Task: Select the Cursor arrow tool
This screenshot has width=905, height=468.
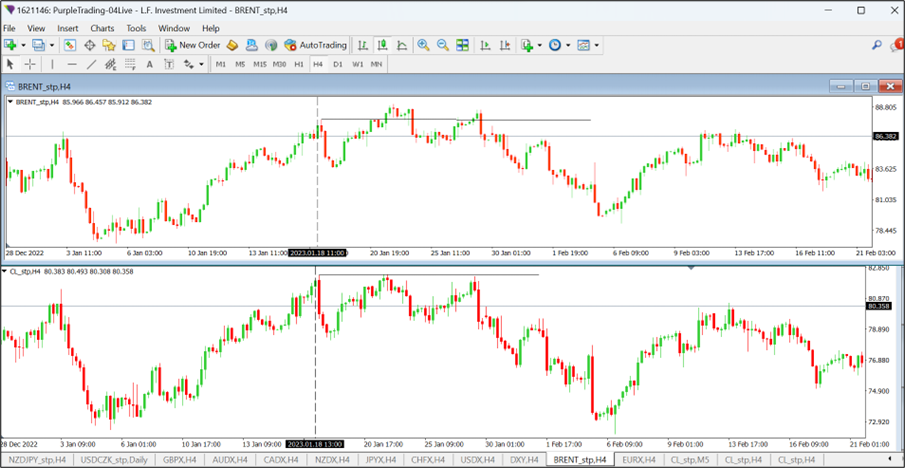Action: click(10, 64)
